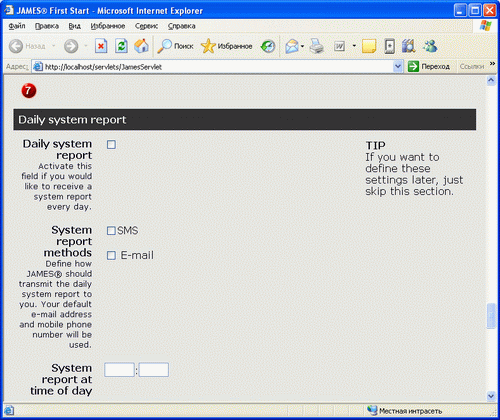500x420 pixels.
Task: Expand the address bar dropdown arrow
Action: tap(397, 67)
